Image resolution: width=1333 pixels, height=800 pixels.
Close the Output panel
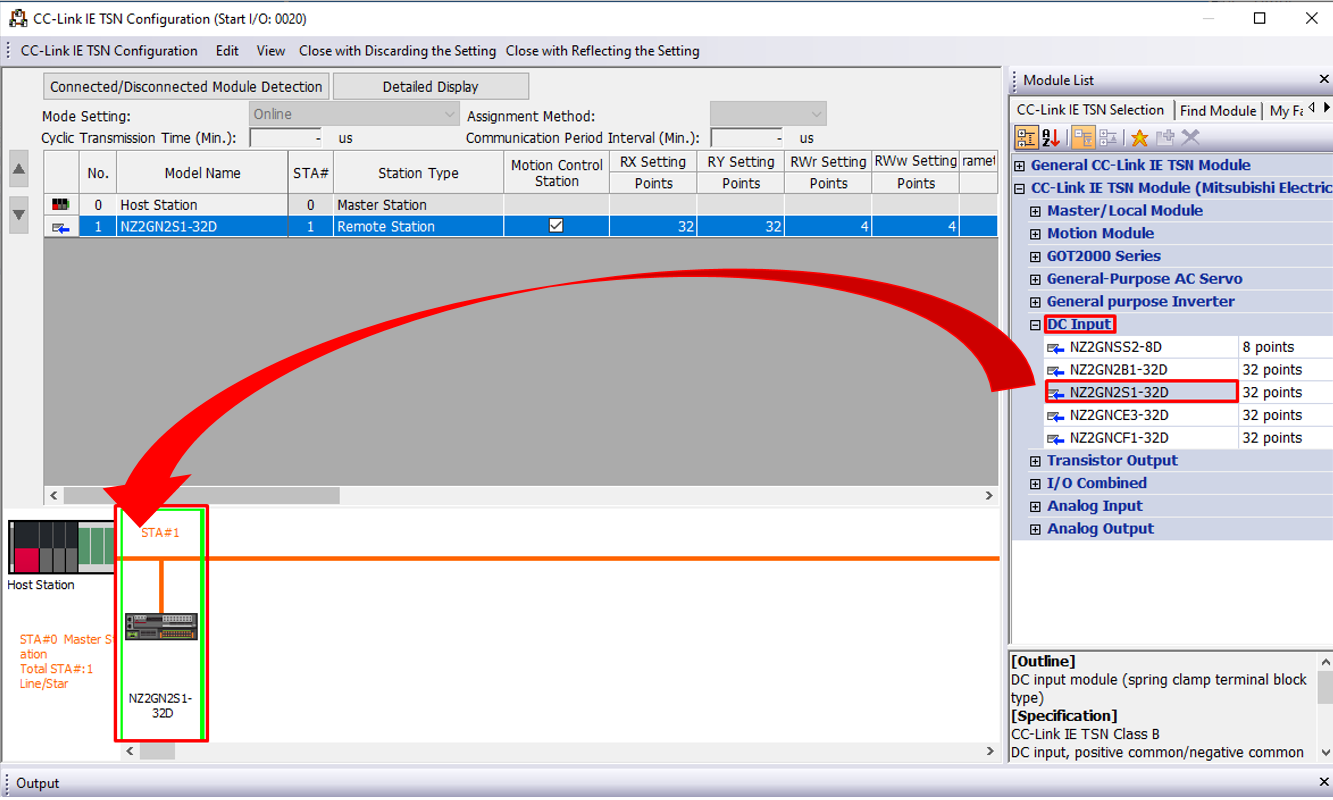[1324, 783]
